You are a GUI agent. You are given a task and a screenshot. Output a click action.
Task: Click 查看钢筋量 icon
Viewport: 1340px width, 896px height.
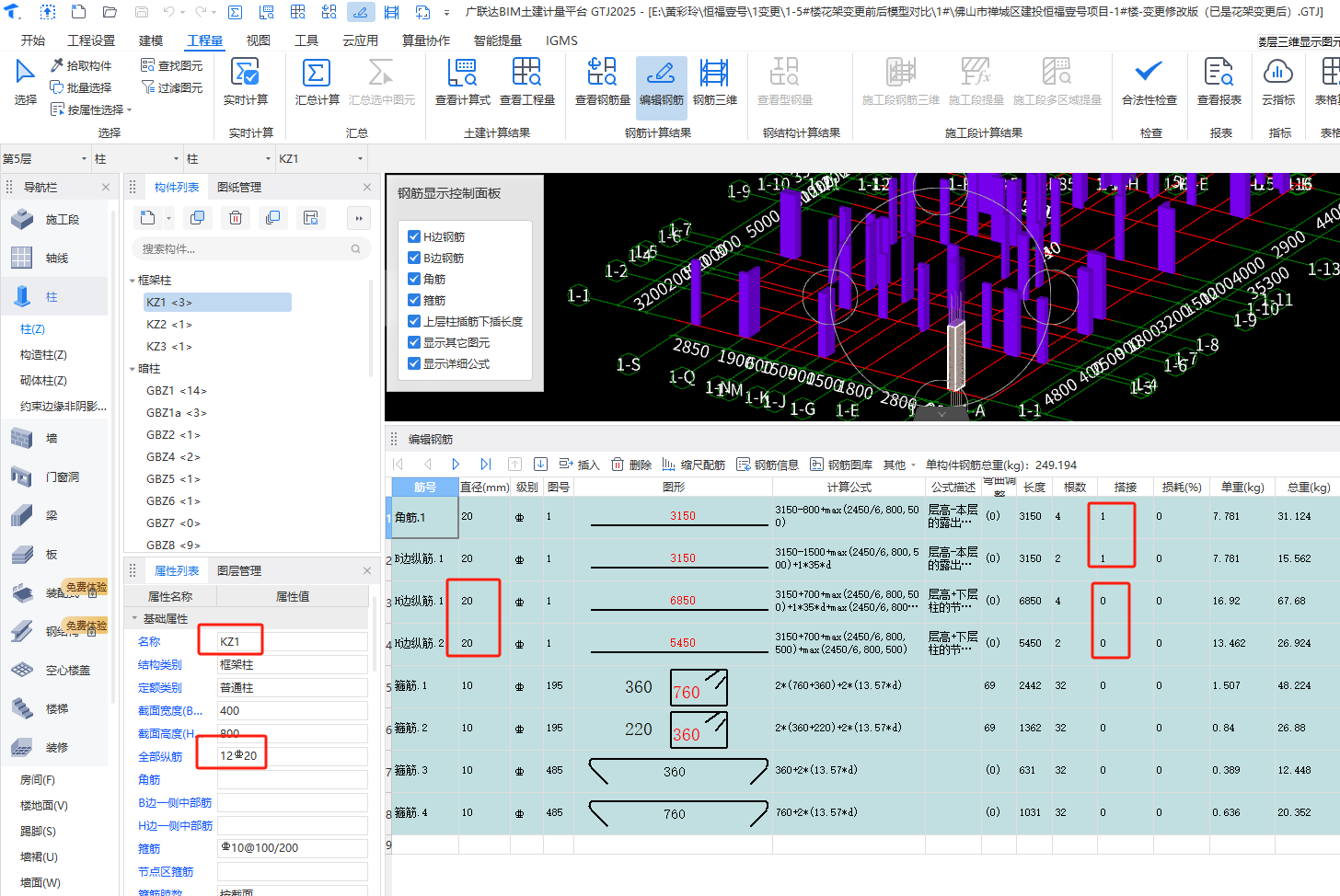click(x=602, y=74)
